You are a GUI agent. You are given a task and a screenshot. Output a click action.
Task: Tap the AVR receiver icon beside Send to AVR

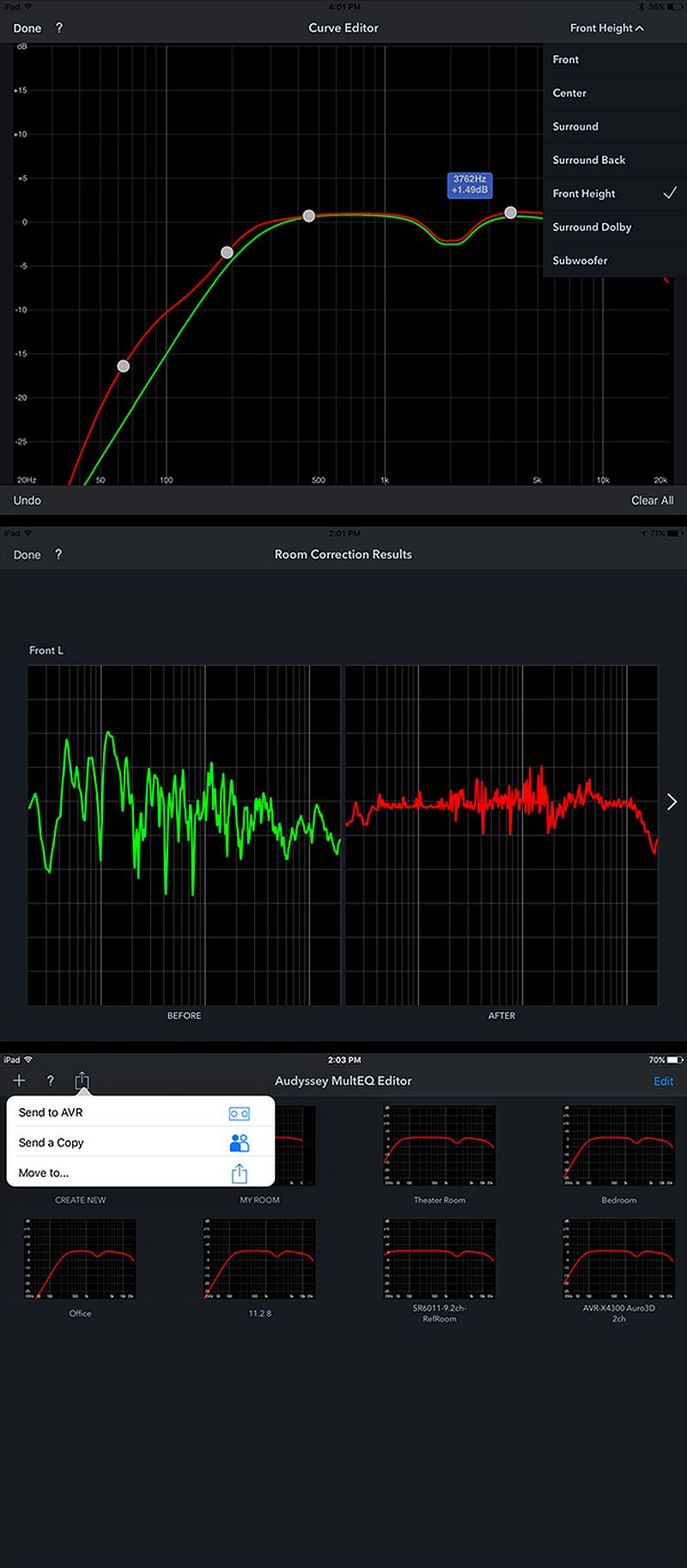(x=239, y=1113)
